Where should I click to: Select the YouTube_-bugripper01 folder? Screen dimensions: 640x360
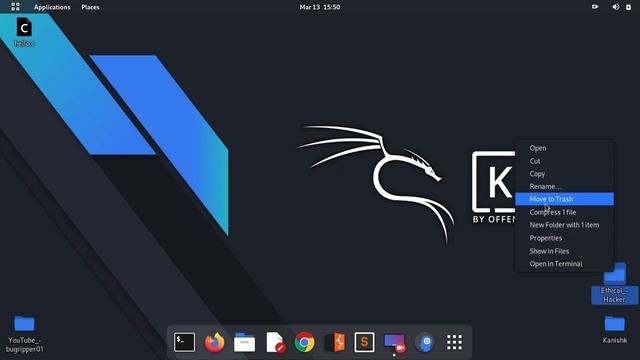click(24, 334)
